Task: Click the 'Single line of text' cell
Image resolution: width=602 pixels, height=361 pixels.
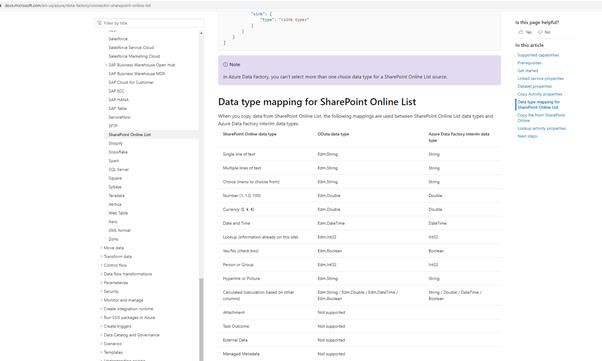Action: [239, 154]
